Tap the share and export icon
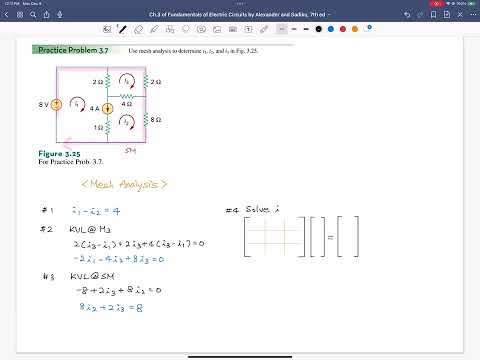The height and width of the screenshot is (360, 480). (47, 15)
